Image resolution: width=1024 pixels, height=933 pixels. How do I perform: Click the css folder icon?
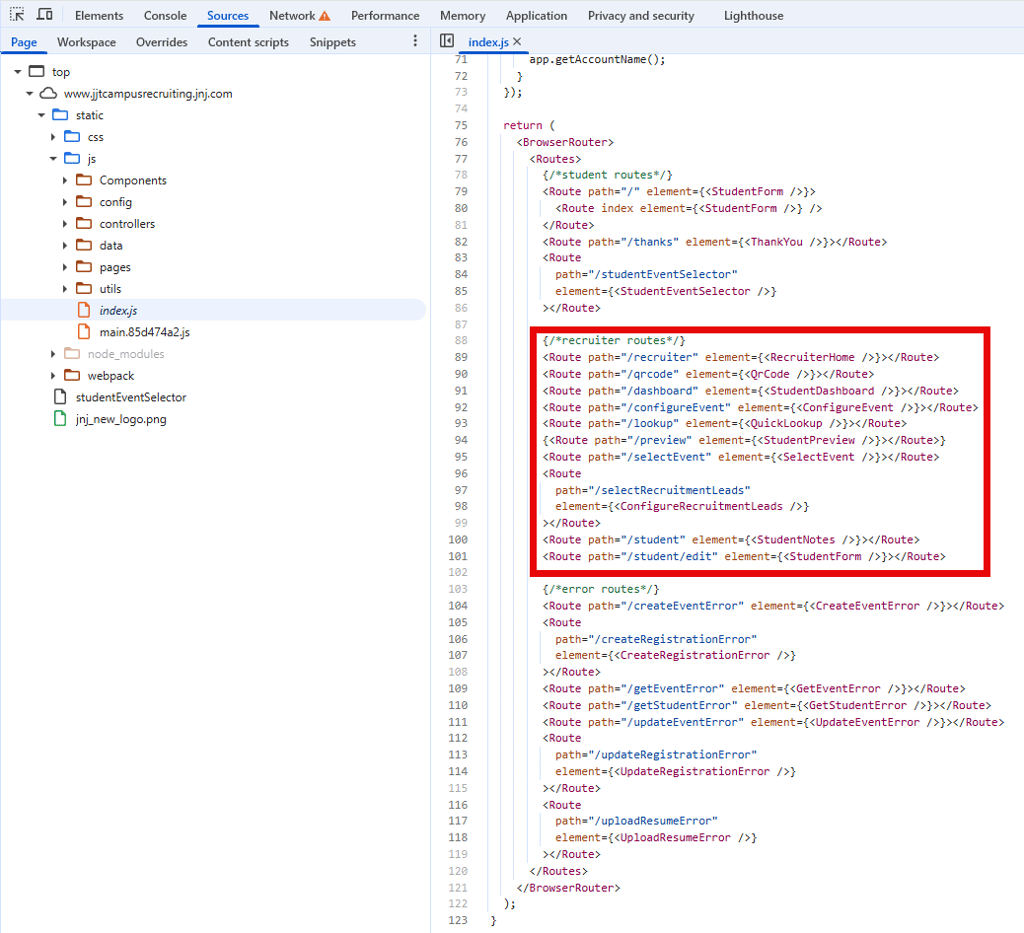click(x=72, y=136)
